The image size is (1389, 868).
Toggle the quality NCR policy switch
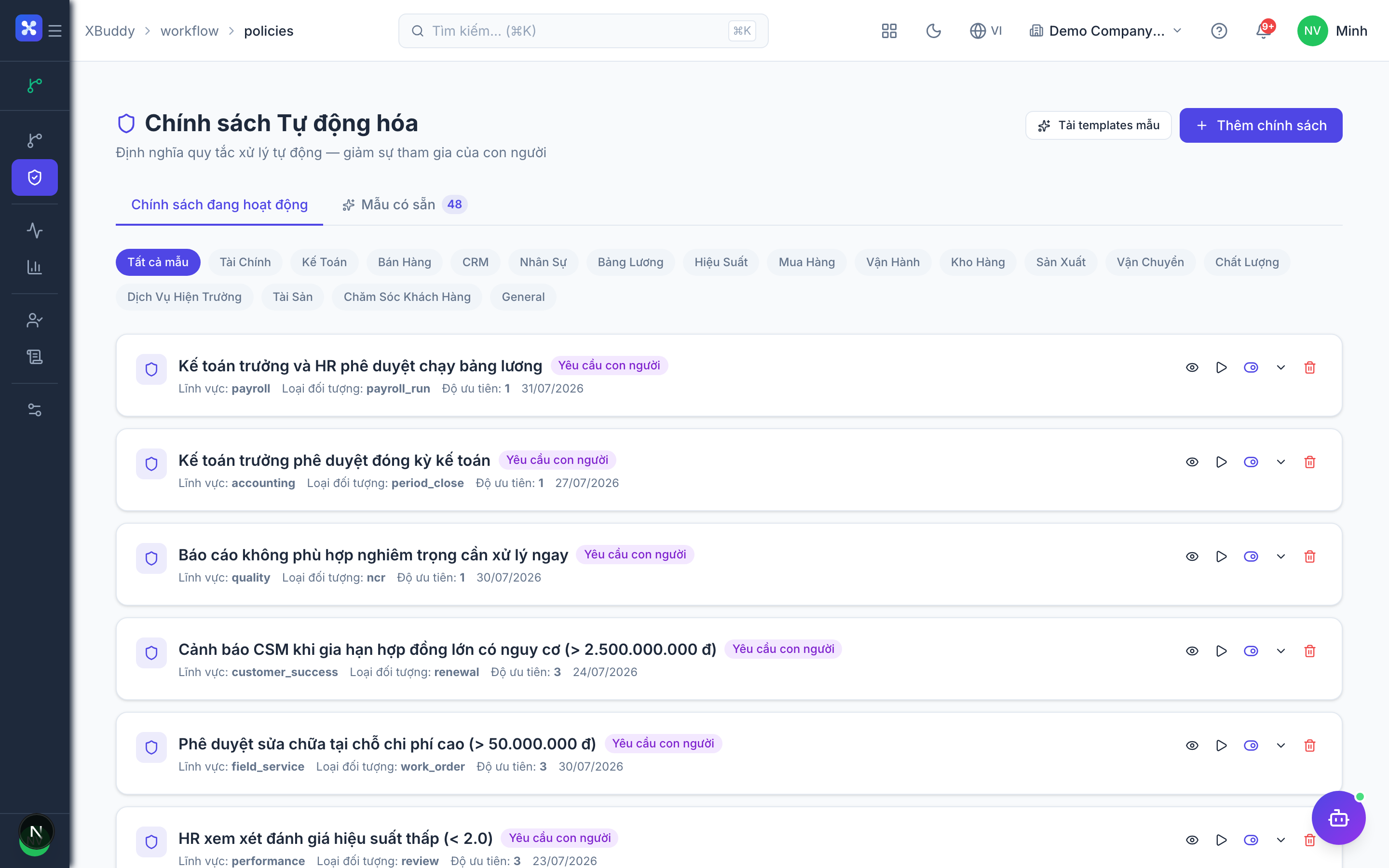pyautogui.click(x=1251, y=557)
